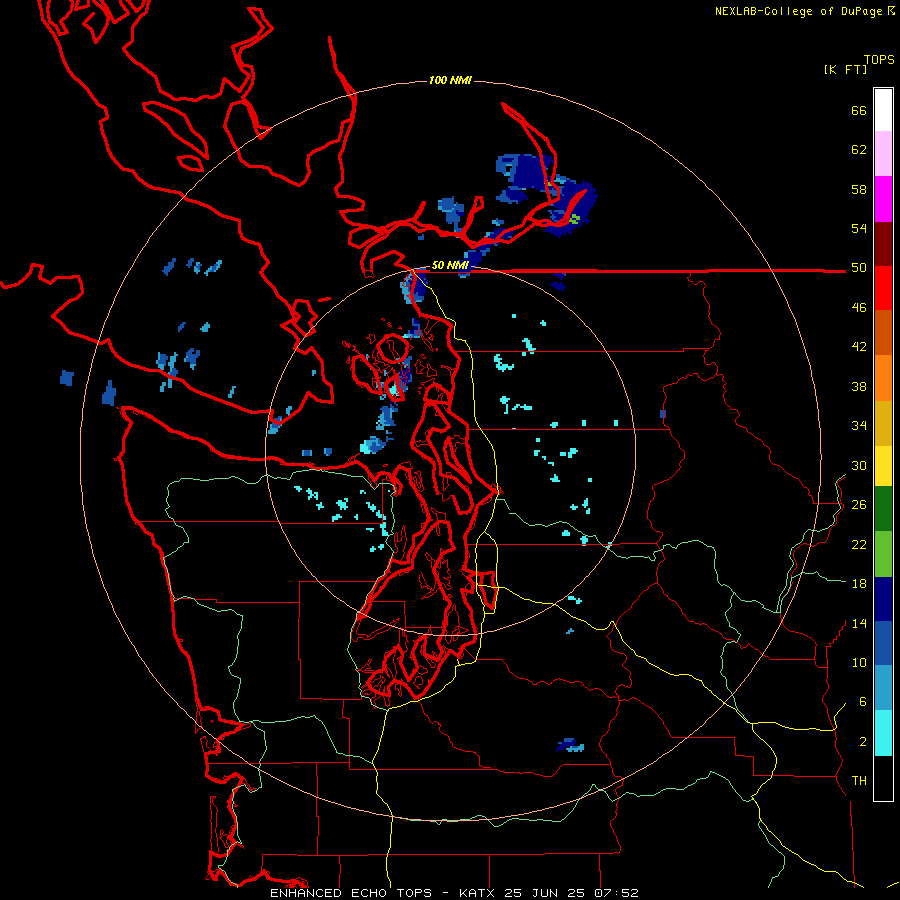Select the magenta 58 kft legend swatch
900x900 pixels.
[883, 199]
